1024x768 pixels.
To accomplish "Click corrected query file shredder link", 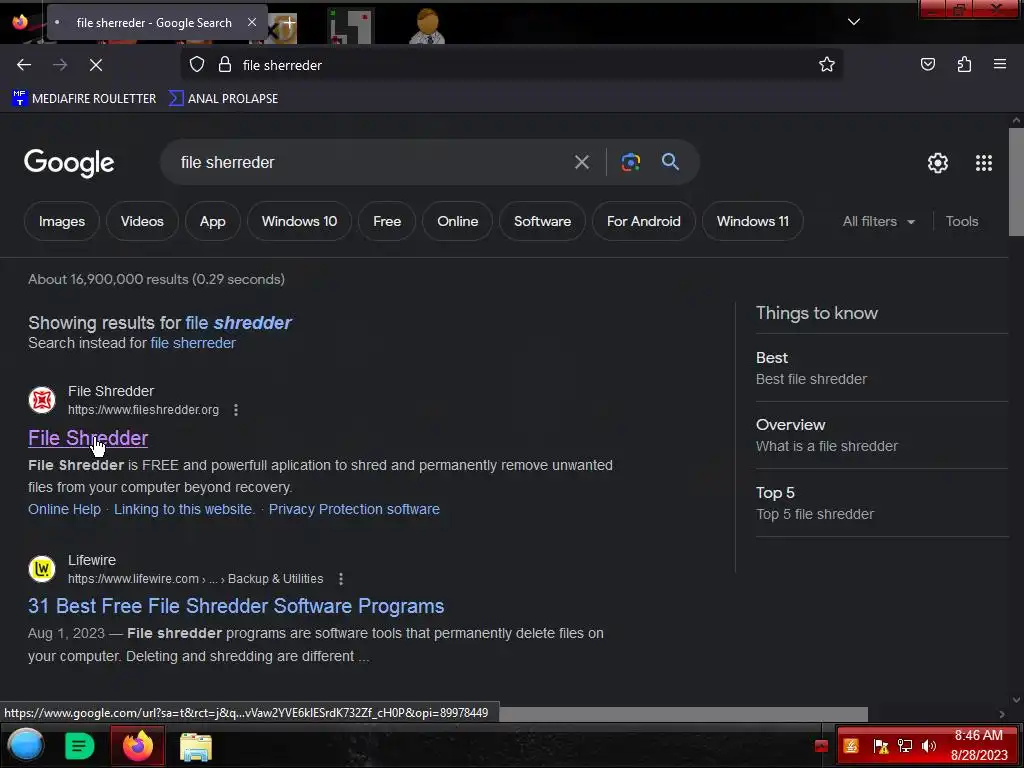I will 238,323.
